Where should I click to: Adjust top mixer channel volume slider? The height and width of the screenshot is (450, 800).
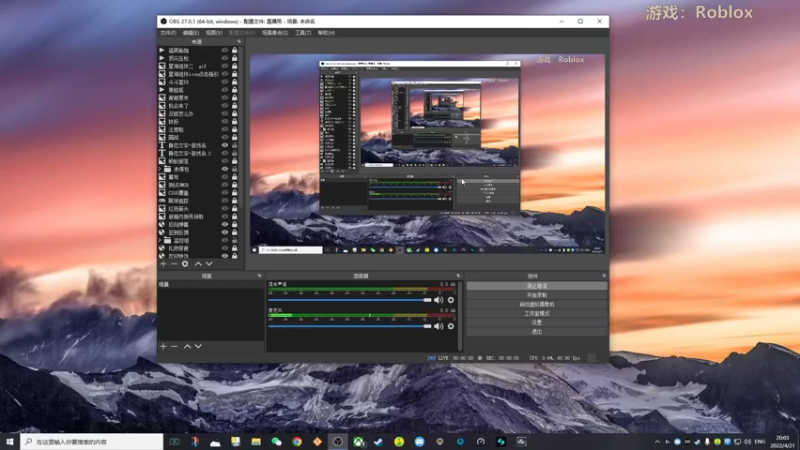(350, 300)
